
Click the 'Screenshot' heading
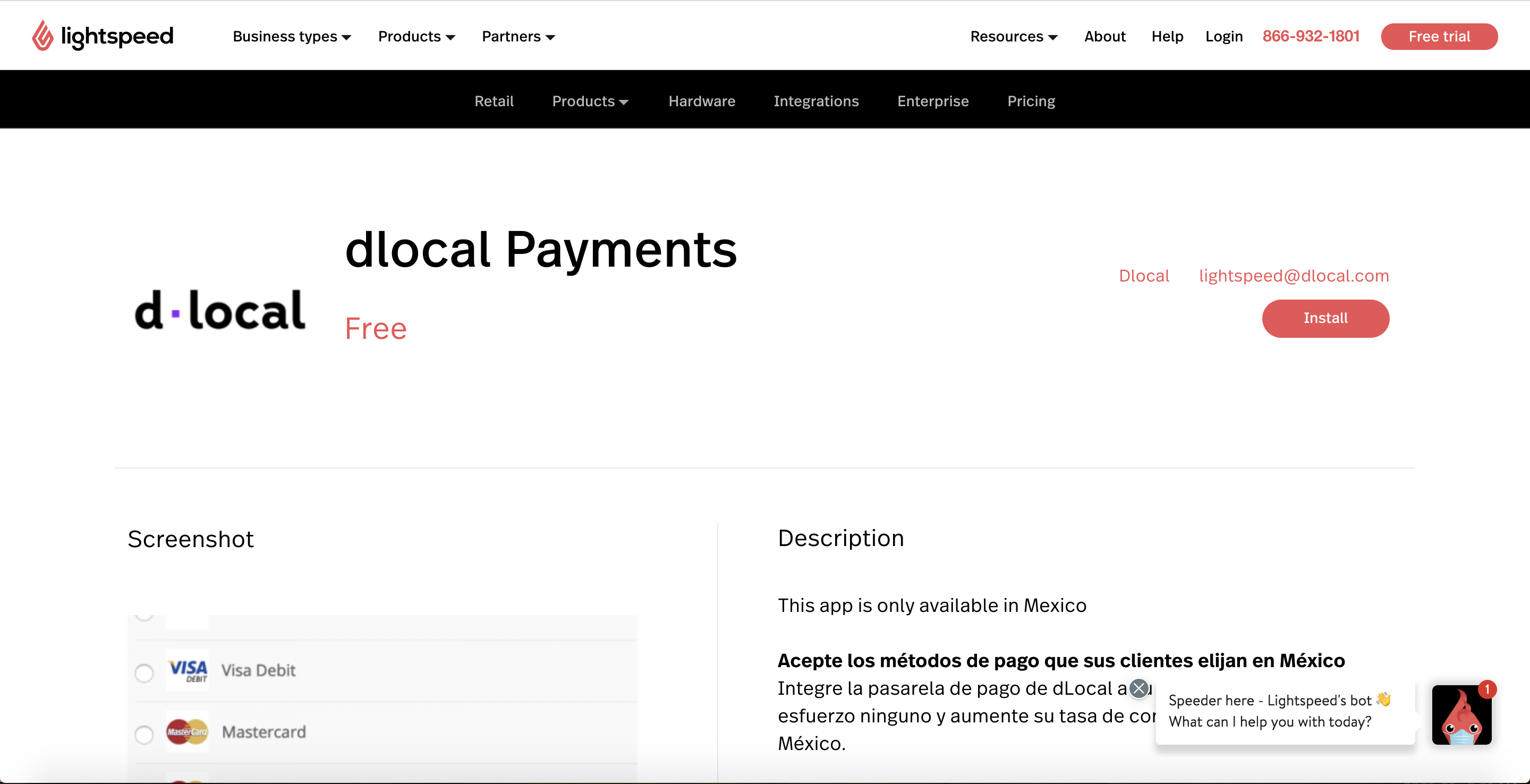point(190,539)
